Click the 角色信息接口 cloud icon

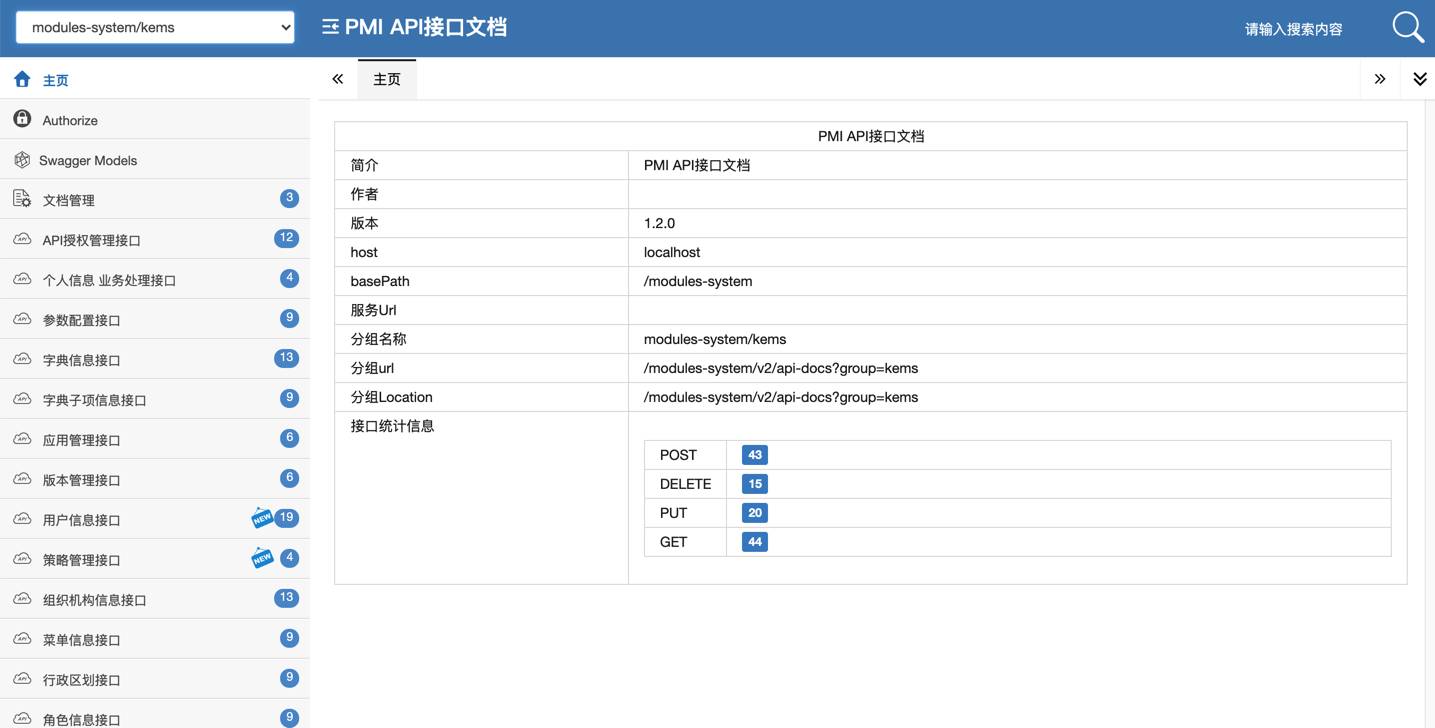22,719
